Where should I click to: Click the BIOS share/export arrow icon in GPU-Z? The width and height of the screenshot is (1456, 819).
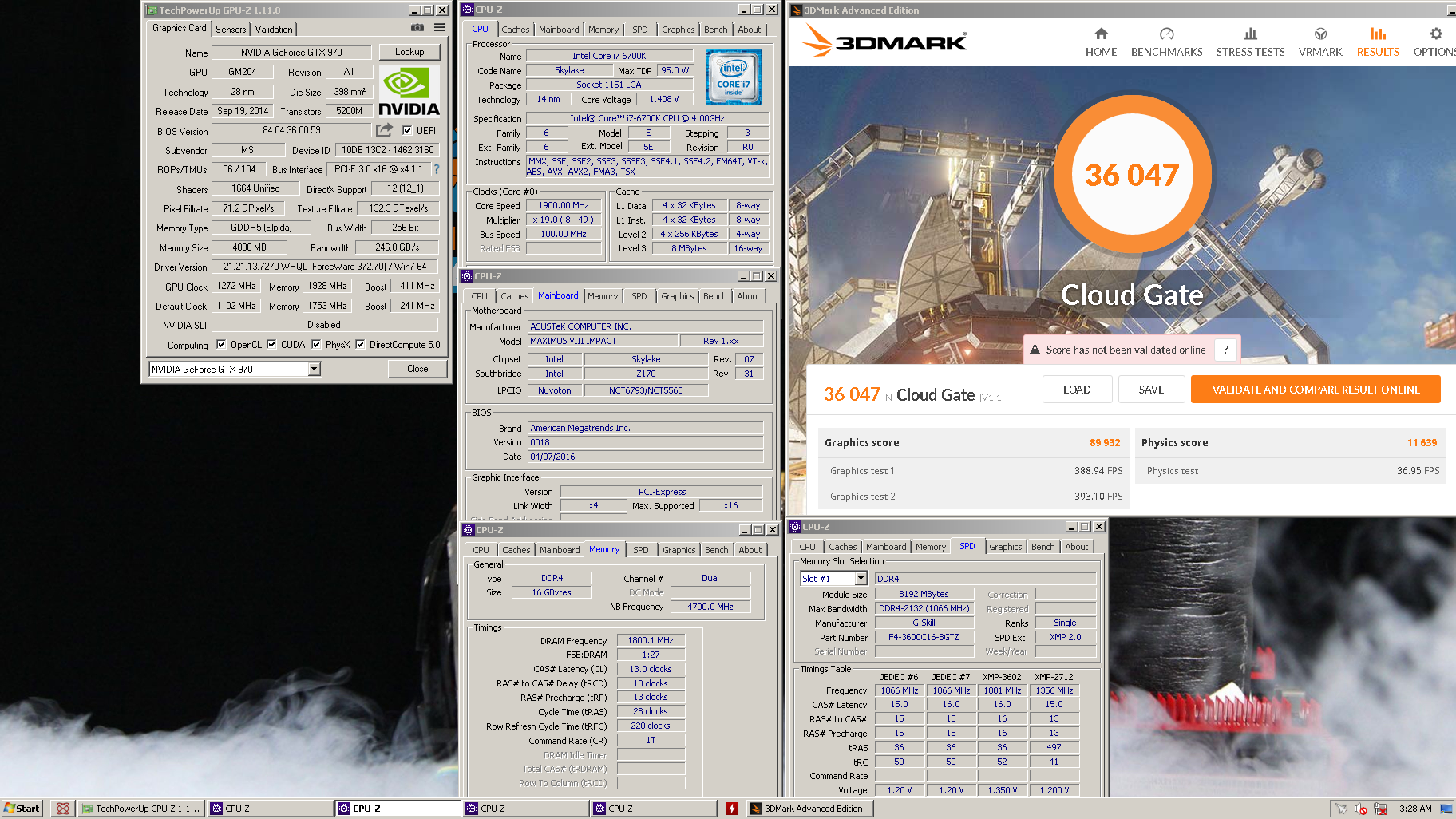pyautogui.click(x=385, y=130)
